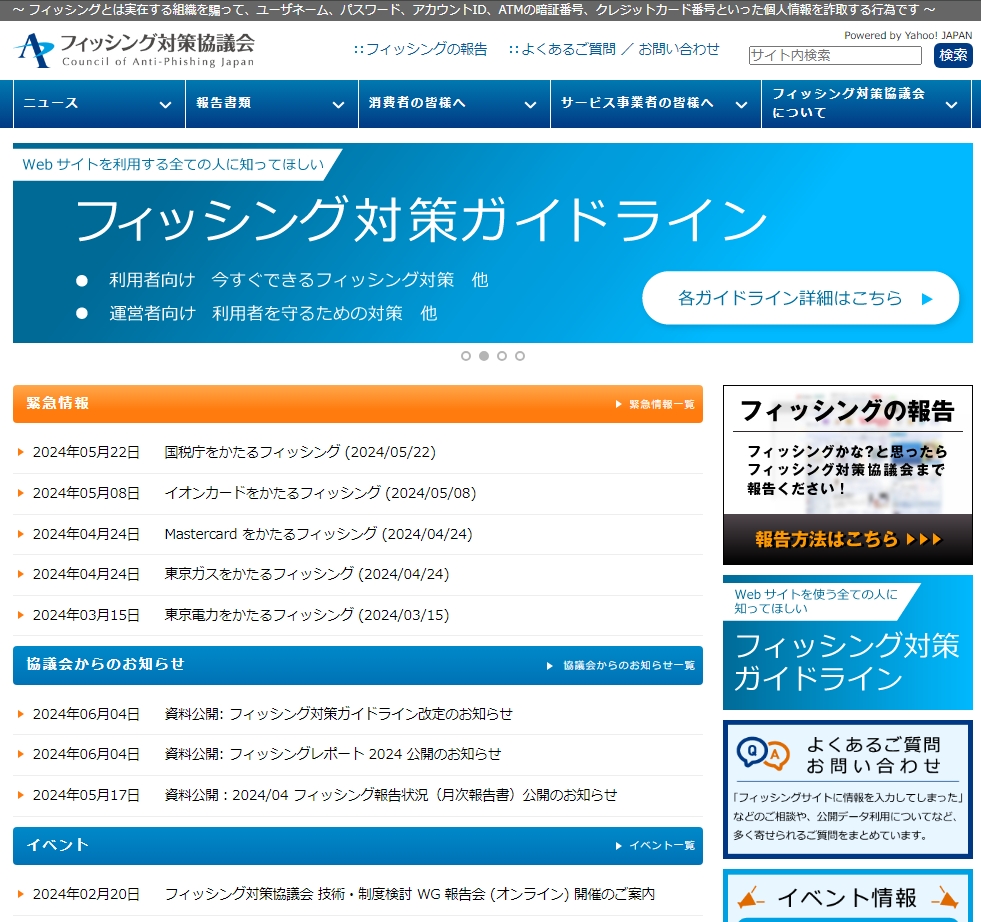This screenshot has width=981, height=922.
Task: Click the arrow icon next to 協議会からのお知らせ一覧
Action: point(550,665)
